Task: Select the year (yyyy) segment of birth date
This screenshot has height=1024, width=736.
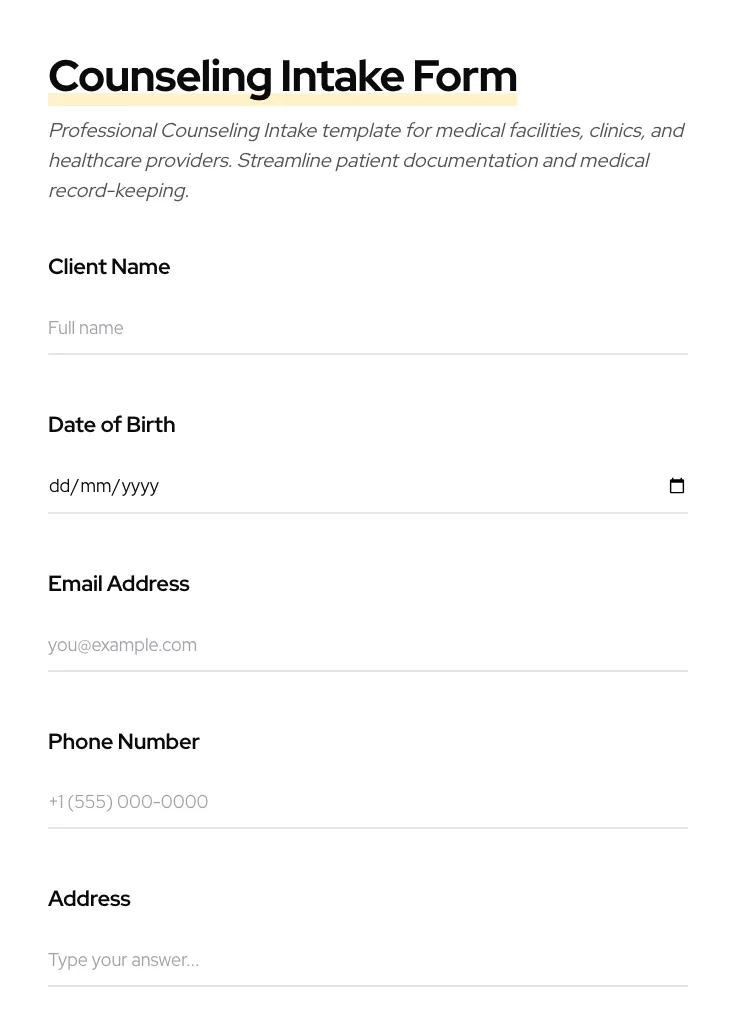Action: [x=140, y=486]
